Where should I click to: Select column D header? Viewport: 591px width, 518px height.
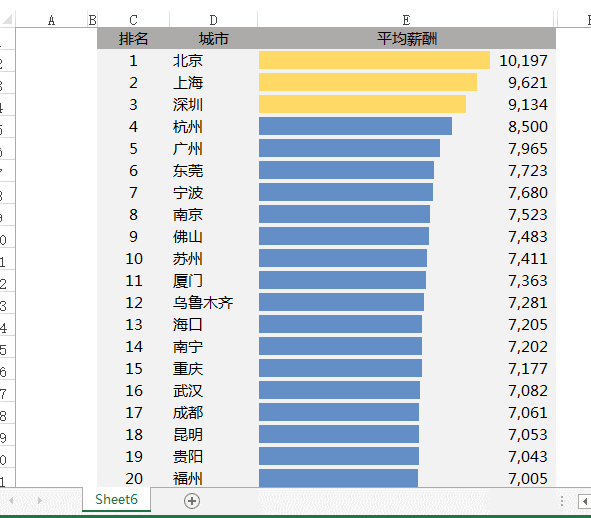[213, 20]
